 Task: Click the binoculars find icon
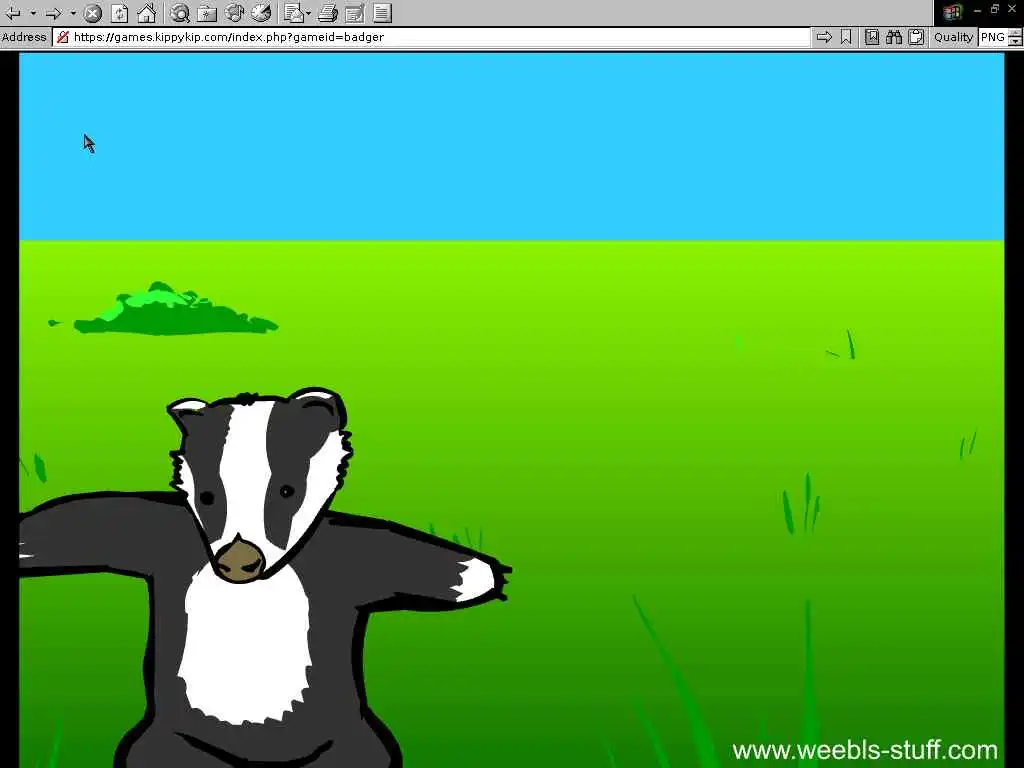tap(894, 37)
